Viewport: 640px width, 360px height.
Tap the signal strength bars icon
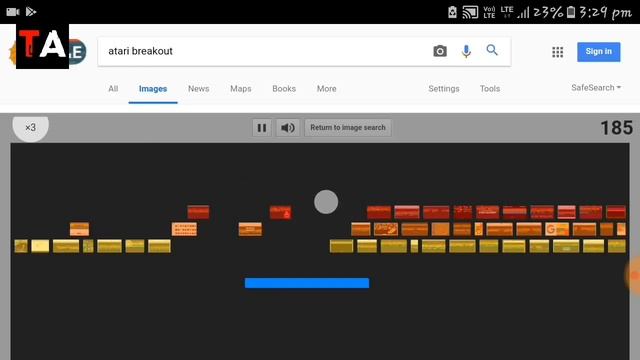pos(523,13)
